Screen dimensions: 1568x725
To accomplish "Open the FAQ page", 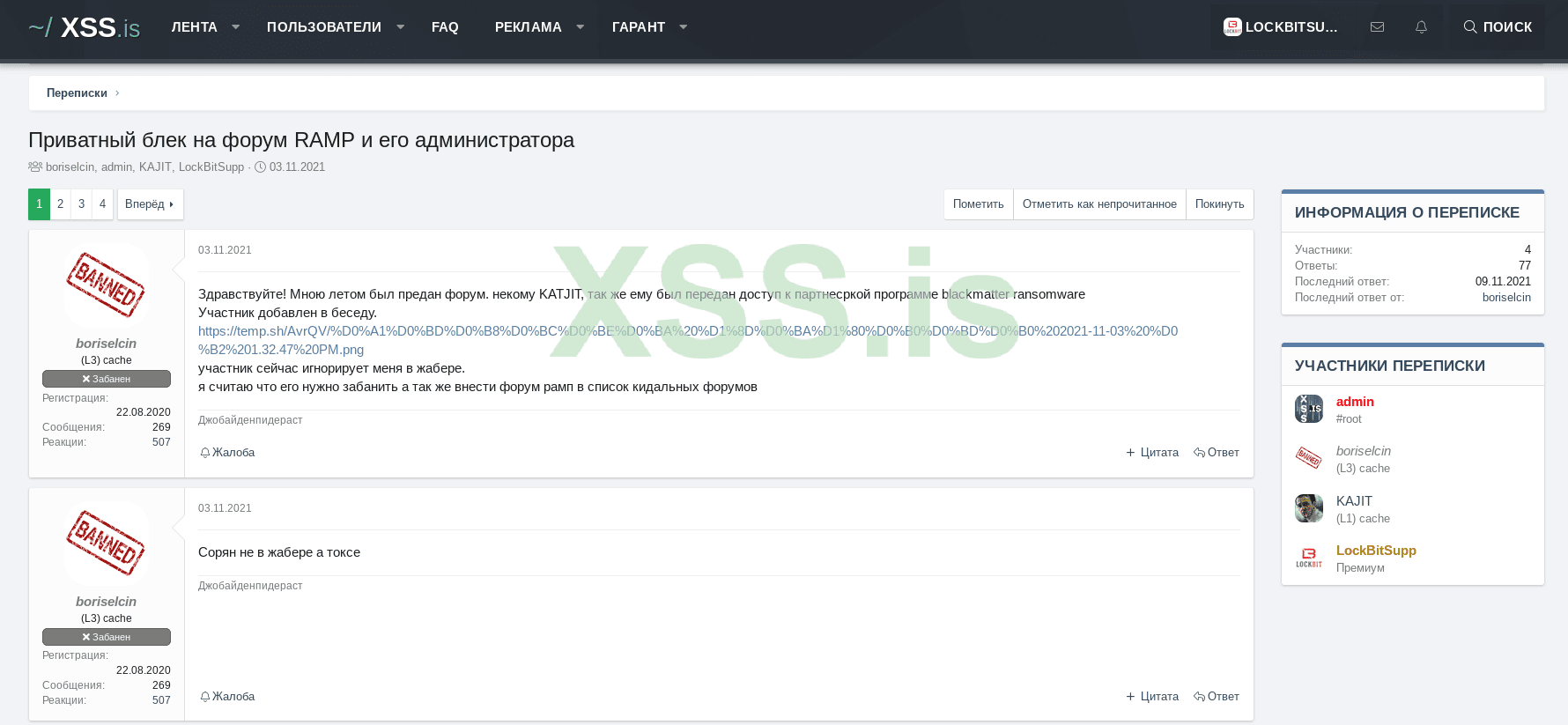I will [x=445, y=27].
